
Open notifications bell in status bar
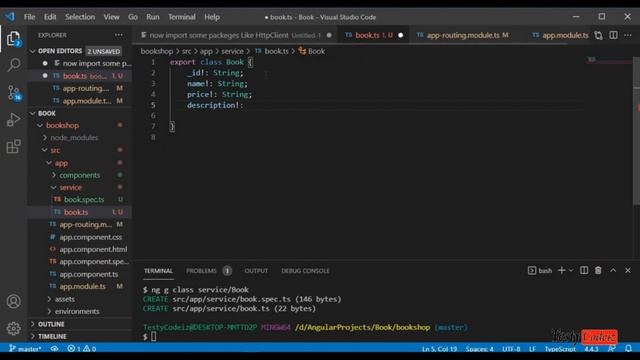point(628,349)
